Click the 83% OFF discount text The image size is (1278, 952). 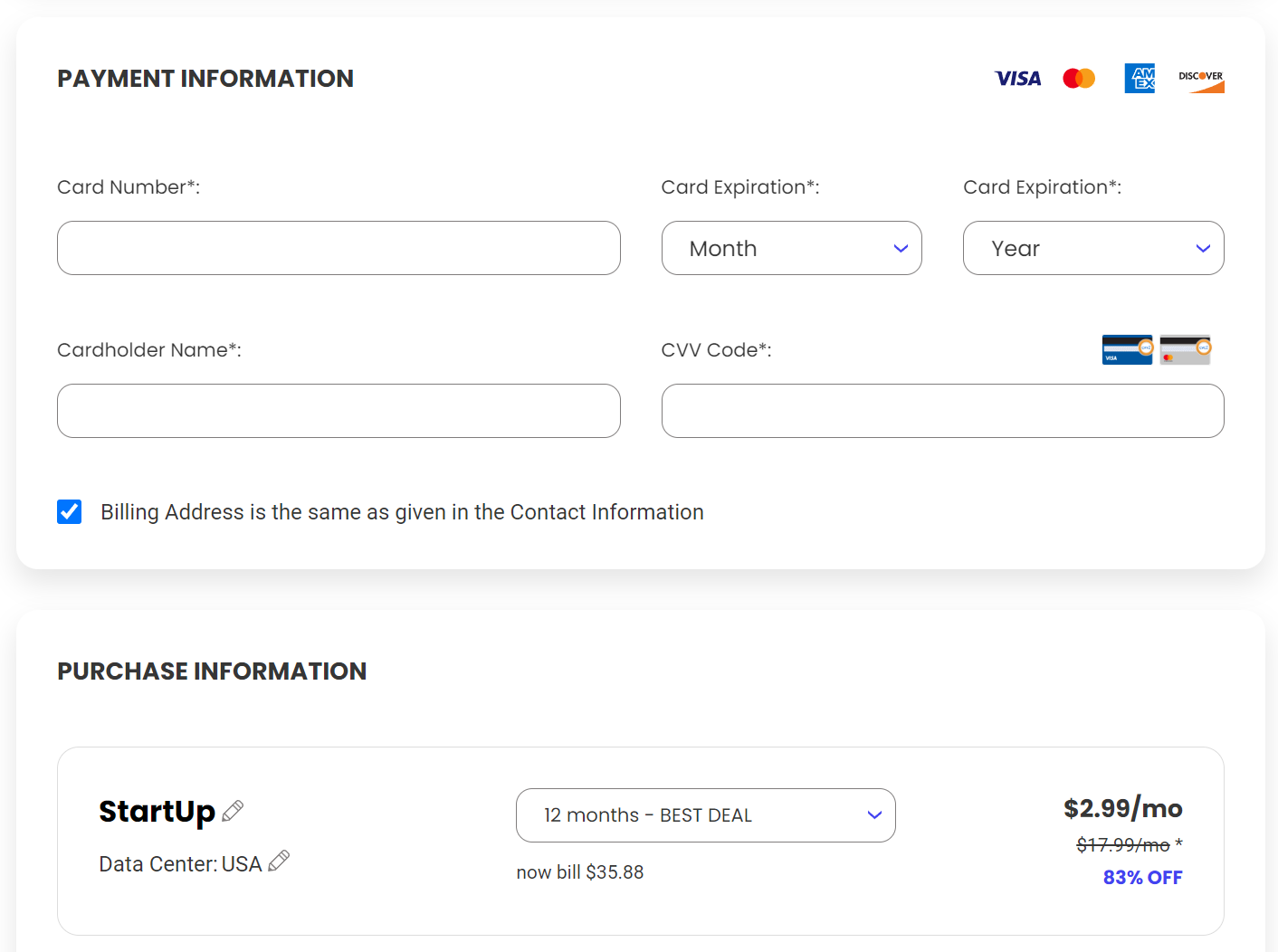tap(1142, 878)
